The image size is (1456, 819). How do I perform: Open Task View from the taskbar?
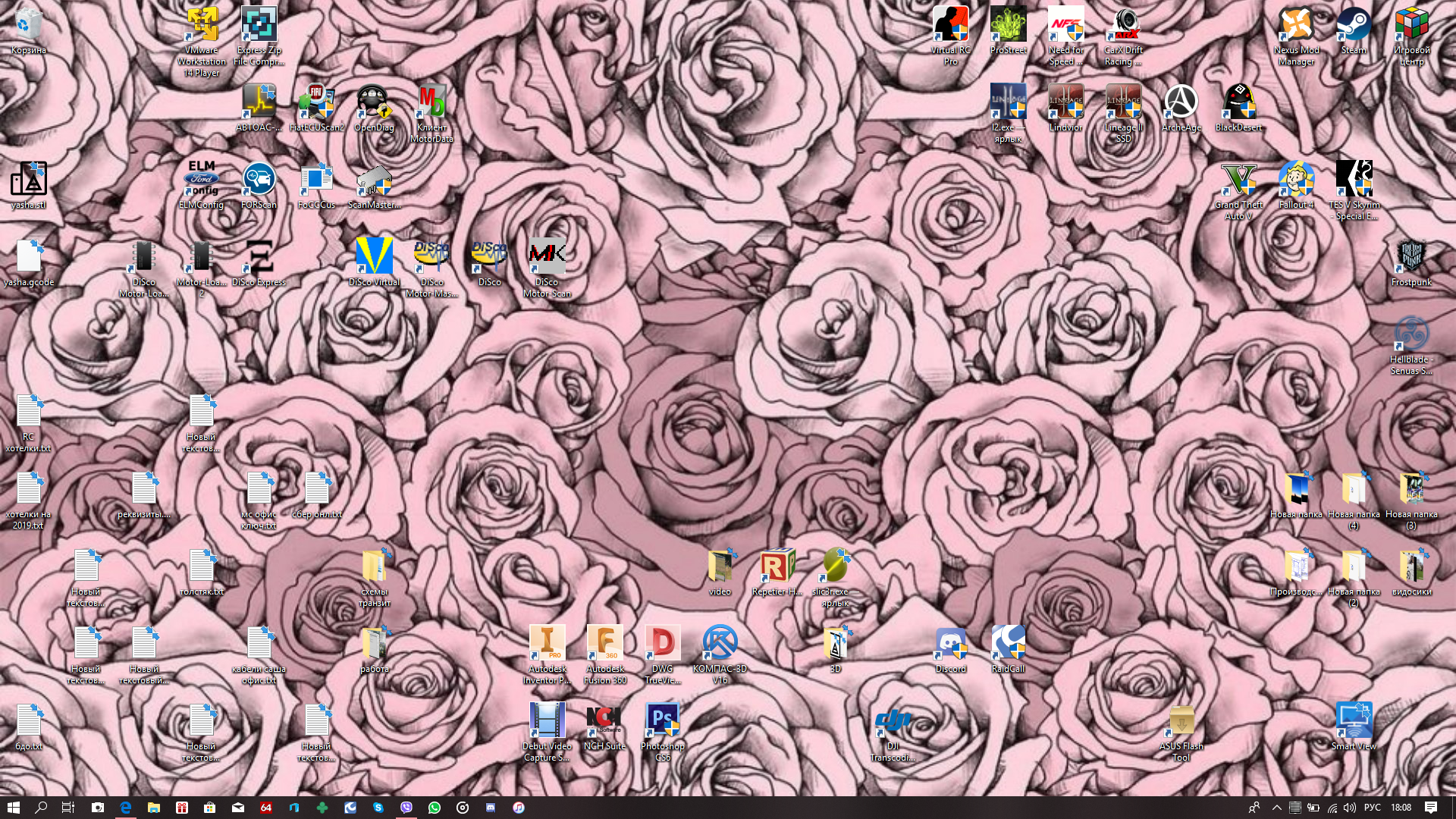pos(68,808)
